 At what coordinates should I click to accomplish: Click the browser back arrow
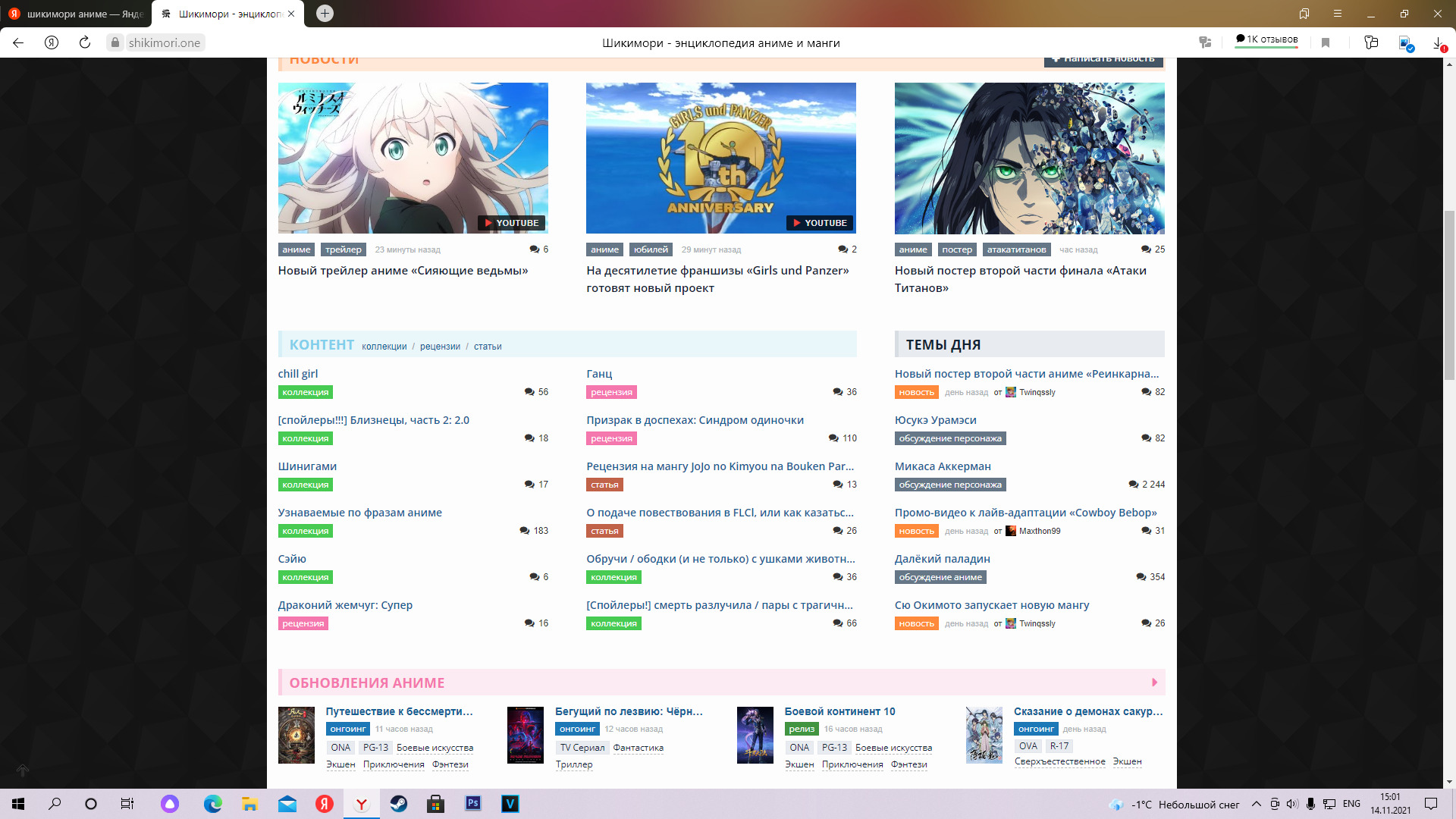pos(18,42)
